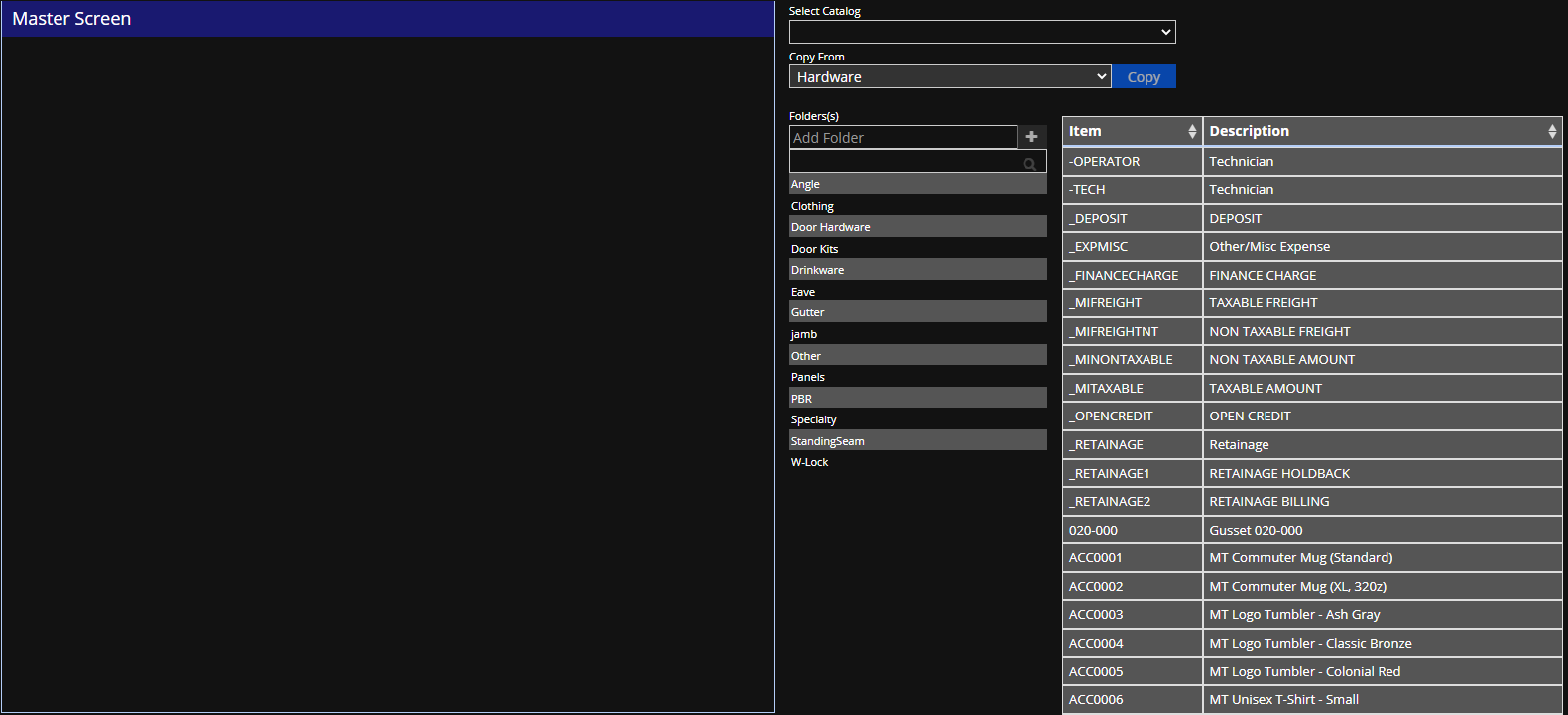Click the Copy button
Image resolution: width=1568 pixels, height=715 pixels.
point(1144,76)
